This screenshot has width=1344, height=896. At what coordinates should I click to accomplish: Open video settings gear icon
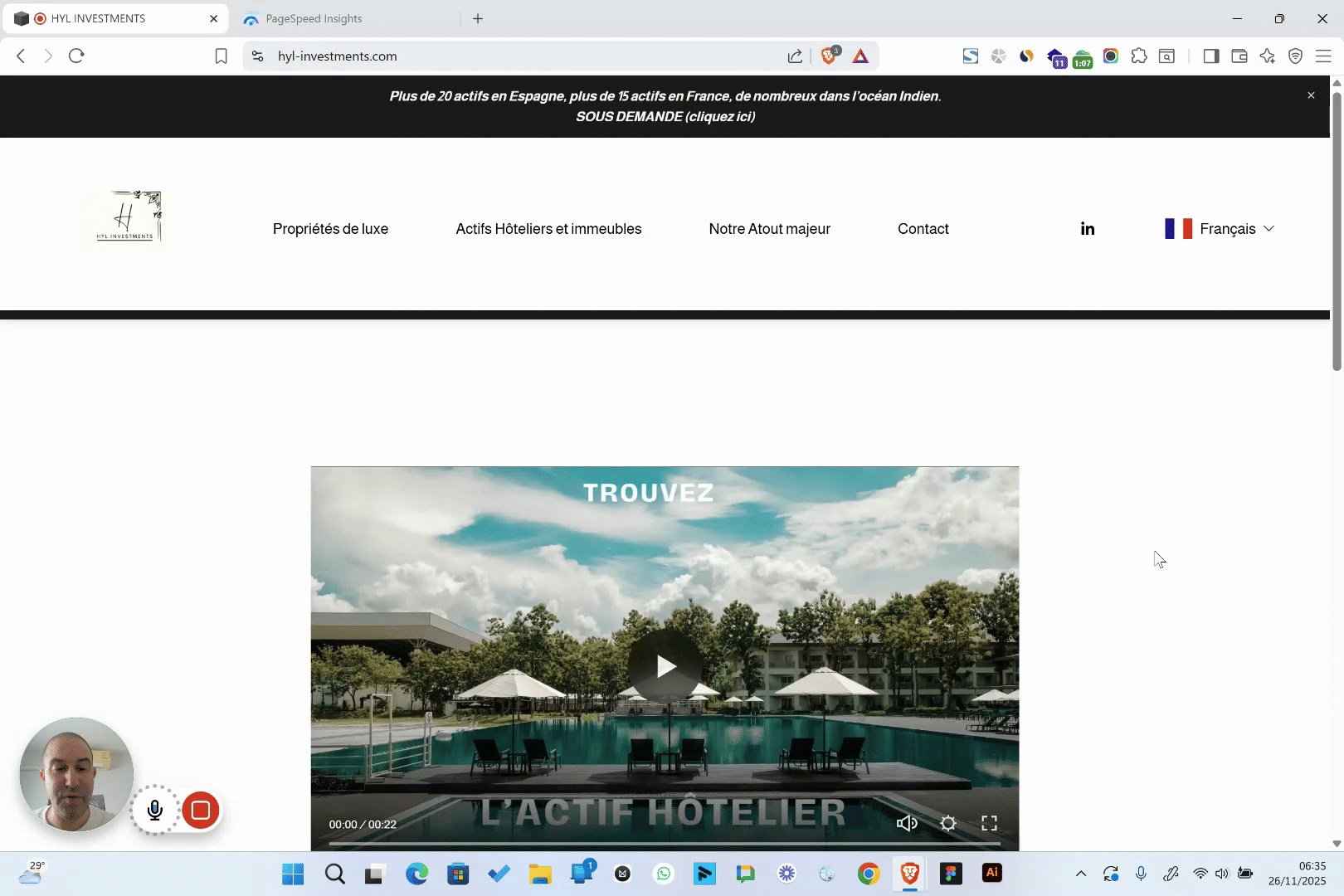947,823
